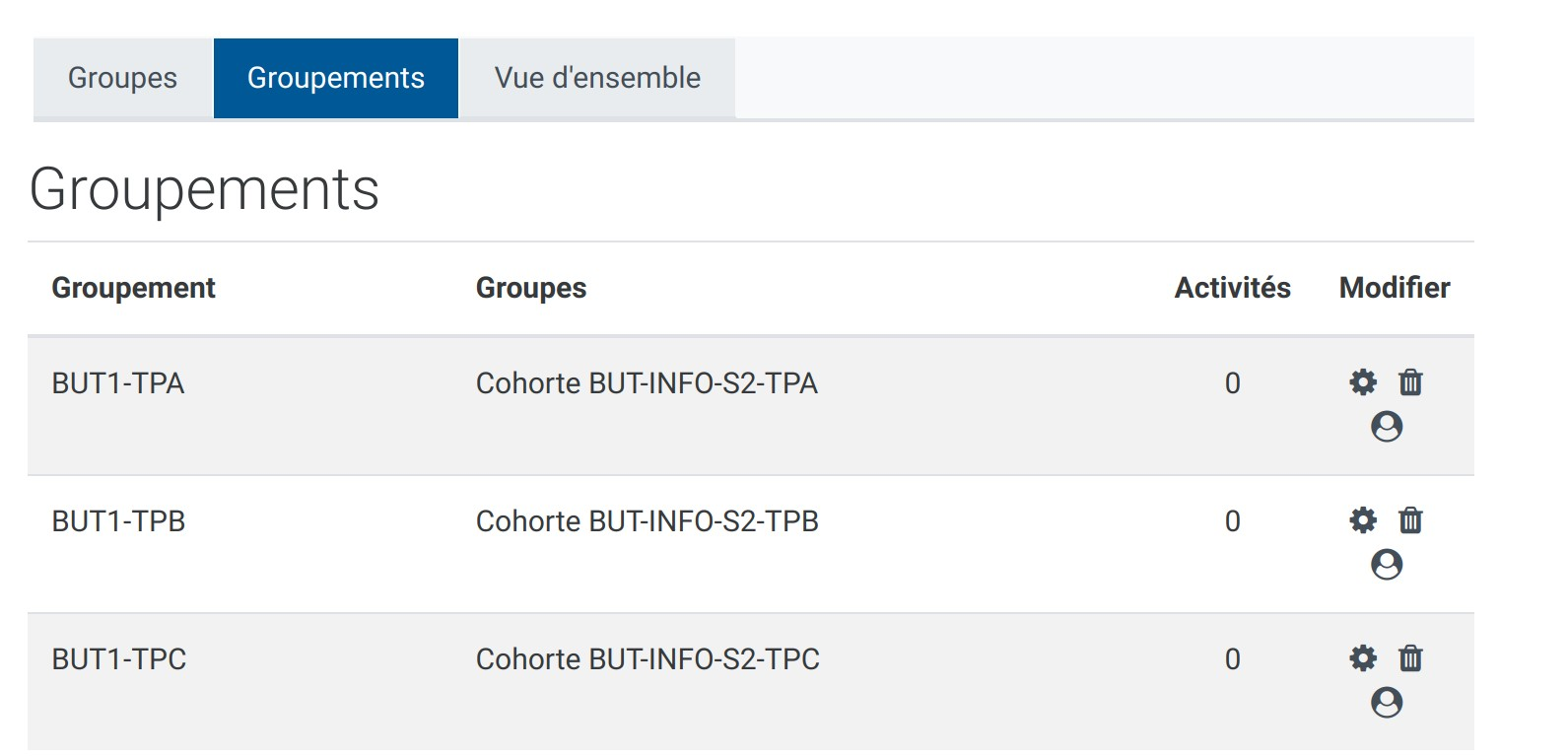The width and height of the screenshot is (1568, 756).
Task: Switch to the Groupes tab
Action: [122, 78]
